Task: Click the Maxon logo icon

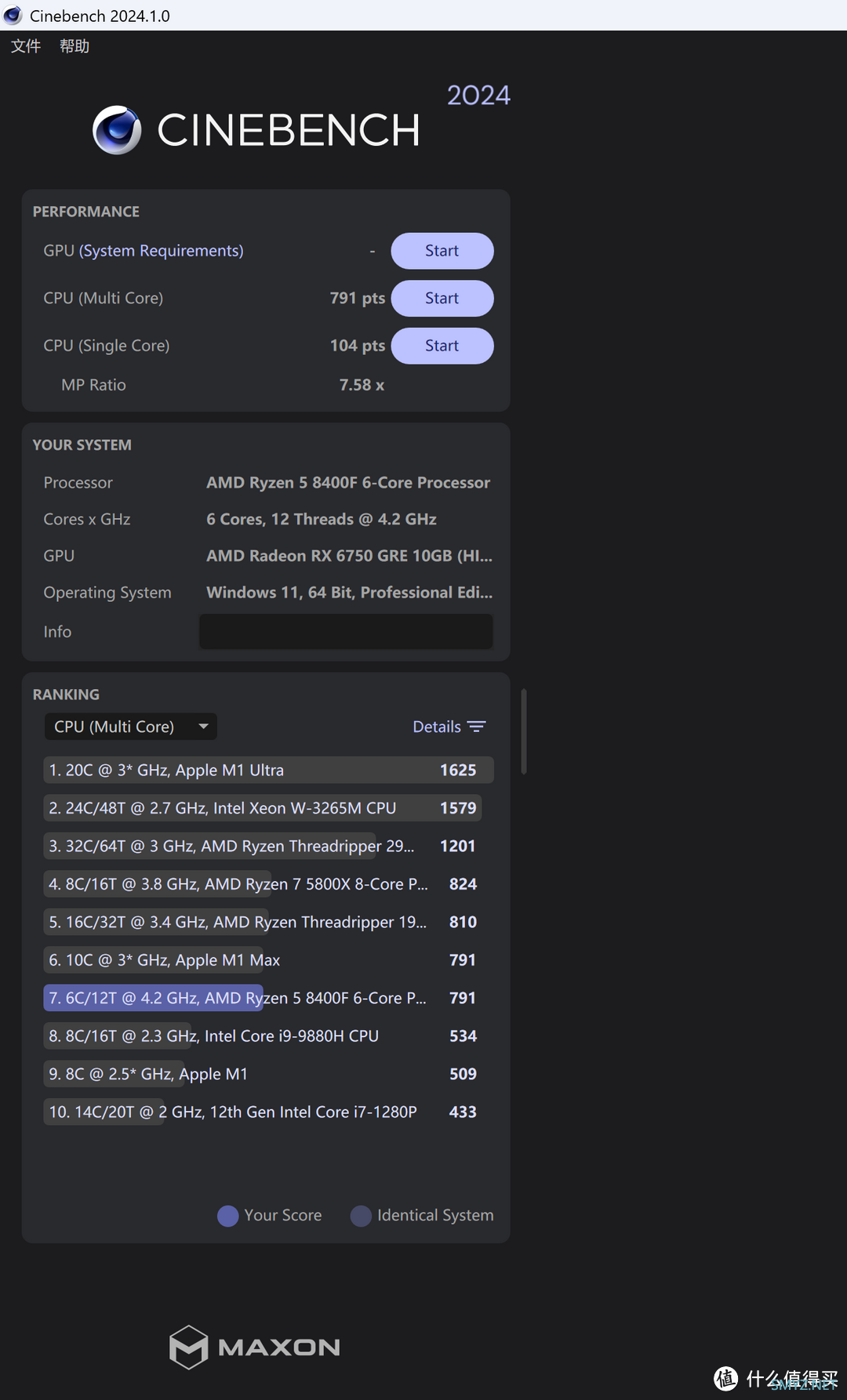Action: (188, 1347)
